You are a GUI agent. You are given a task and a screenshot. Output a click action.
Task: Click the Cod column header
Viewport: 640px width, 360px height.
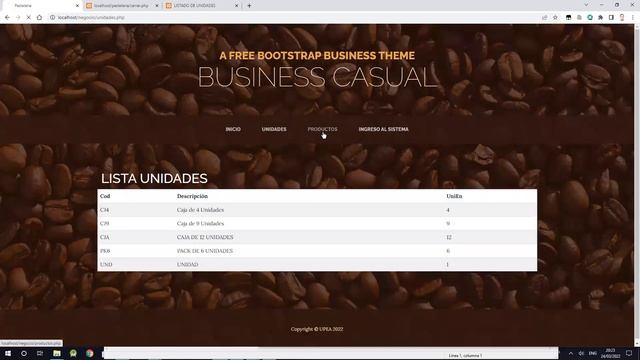pos(105,196)
